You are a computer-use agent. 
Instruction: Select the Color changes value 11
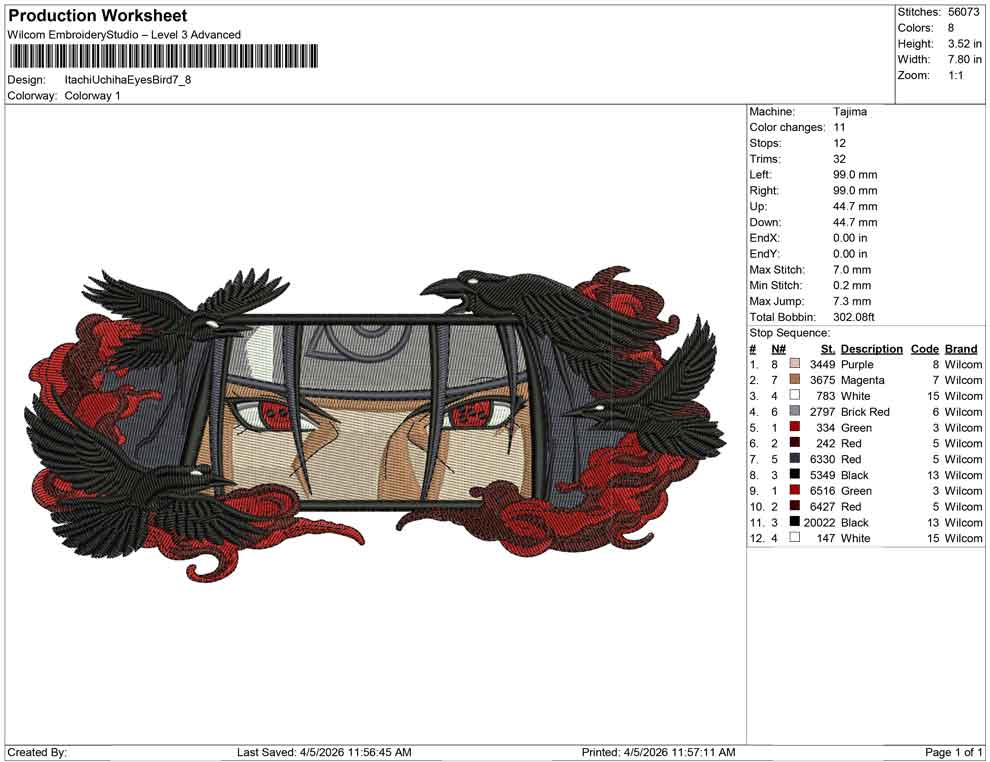tap(839, 128)
